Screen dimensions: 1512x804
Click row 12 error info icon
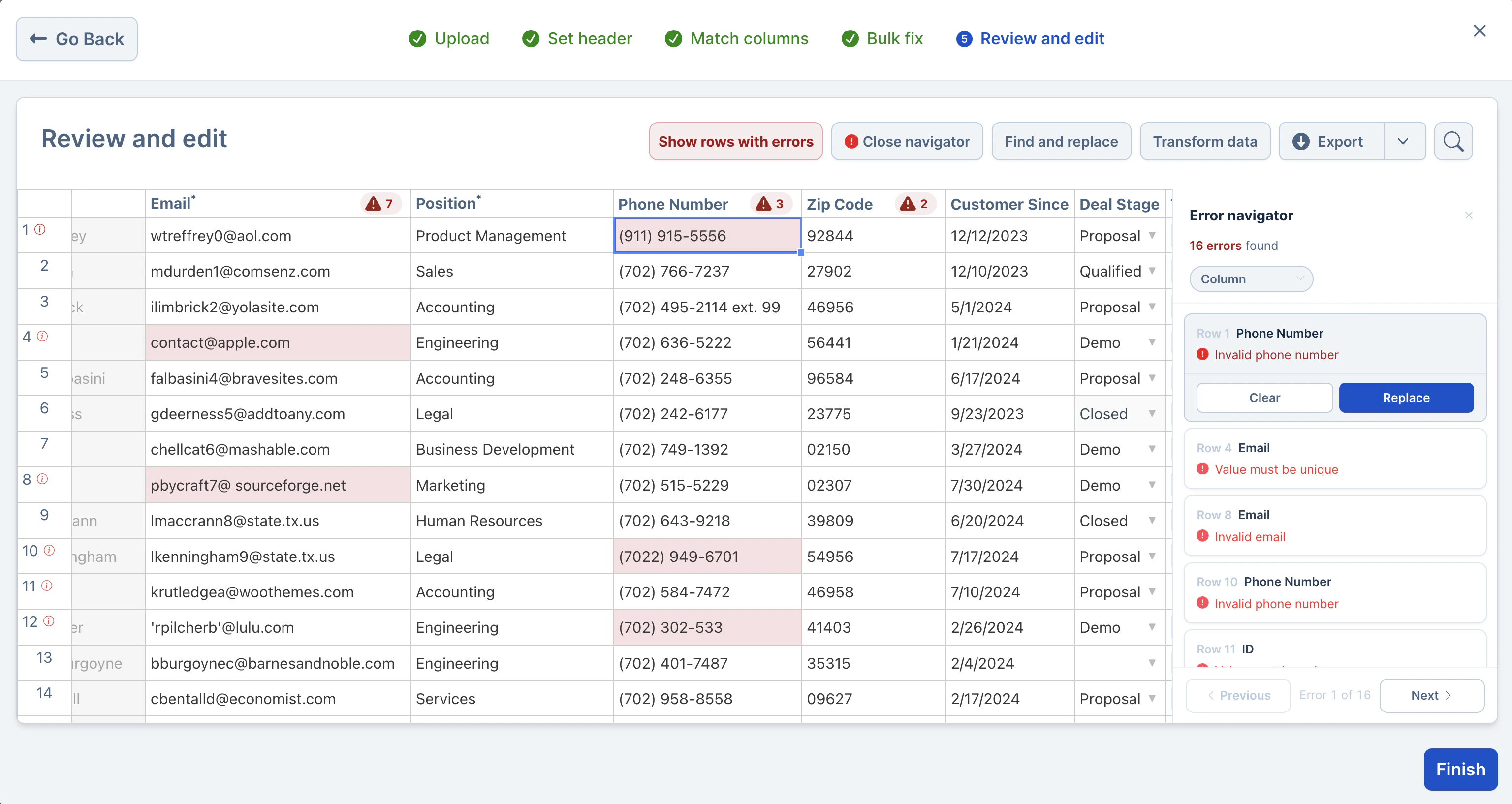coord(49,621)
